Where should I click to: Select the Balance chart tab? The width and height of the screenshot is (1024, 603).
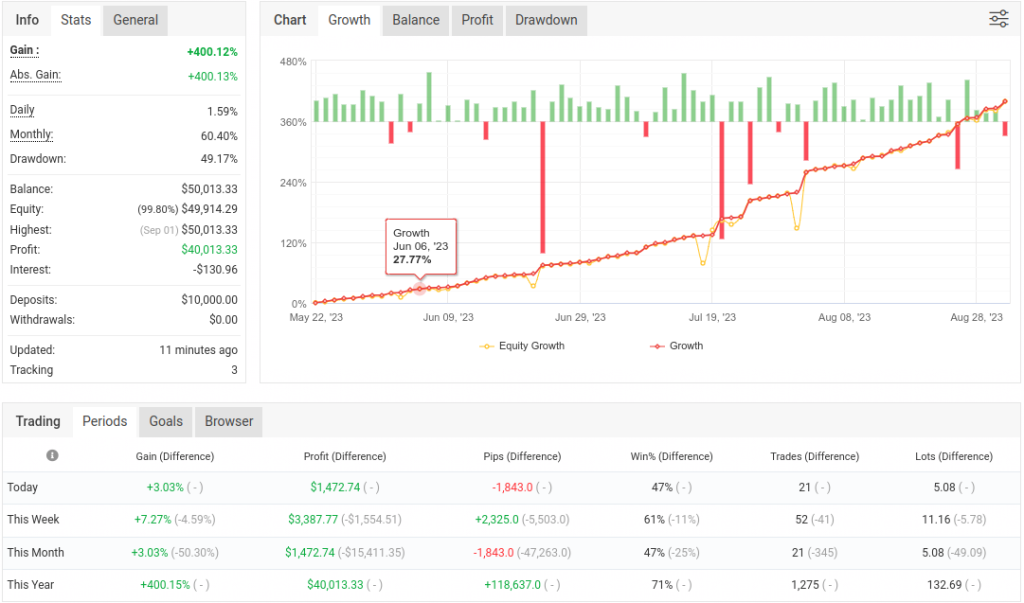tap(415, 20)
